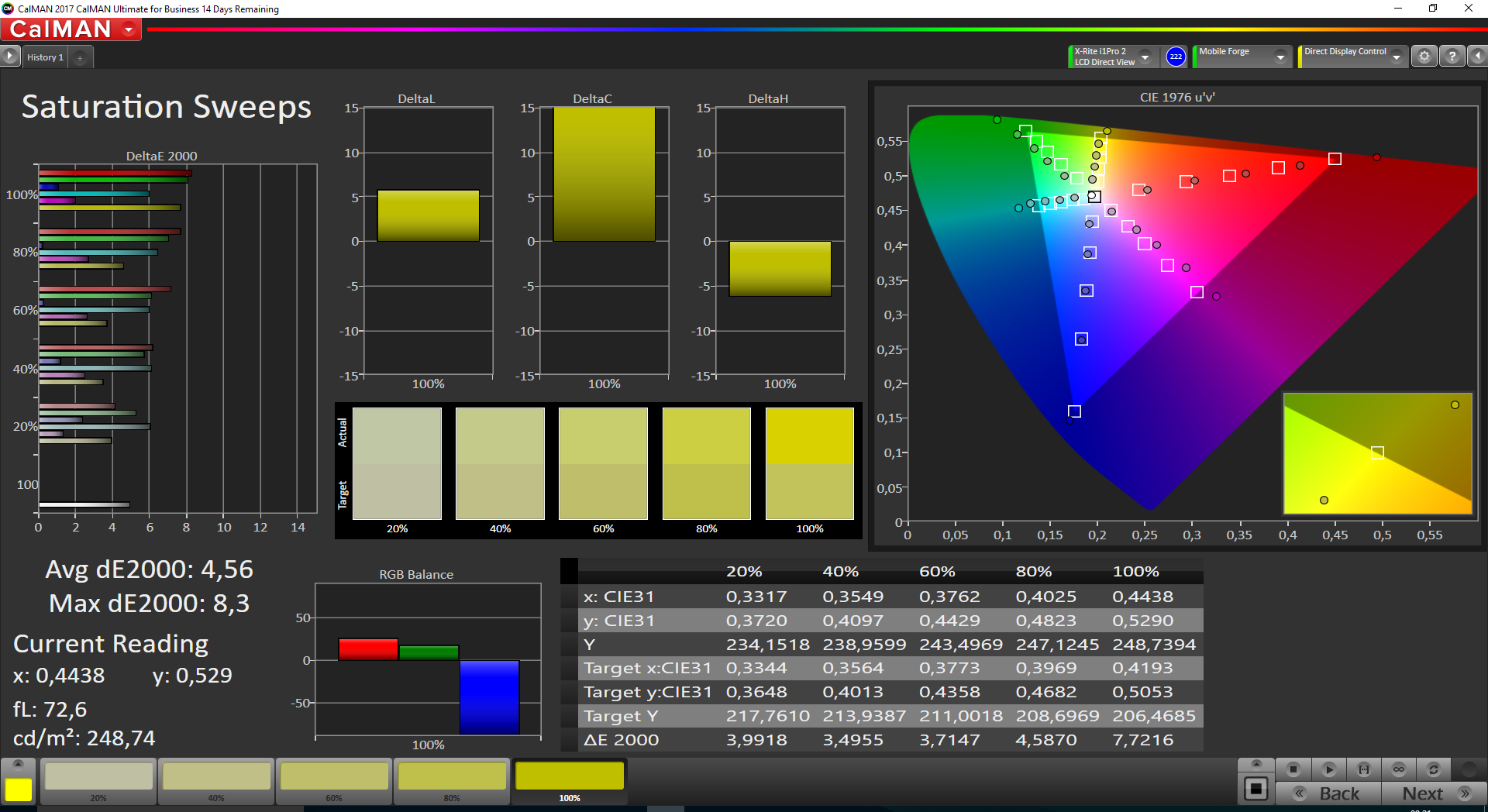The image size is (1488, 812).
Task: Click the DeltaH bar chart
Action: tap(780, 240)
